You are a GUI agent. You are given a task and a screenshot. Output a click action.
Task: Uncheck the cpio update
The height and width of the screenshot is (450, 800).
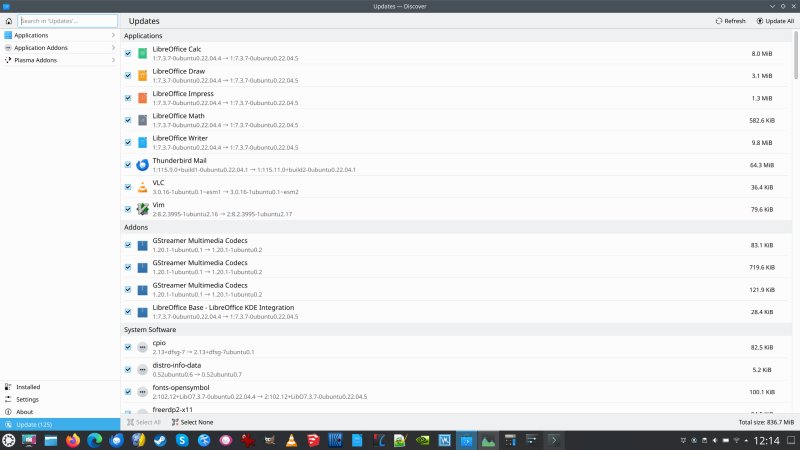[128, 347]
